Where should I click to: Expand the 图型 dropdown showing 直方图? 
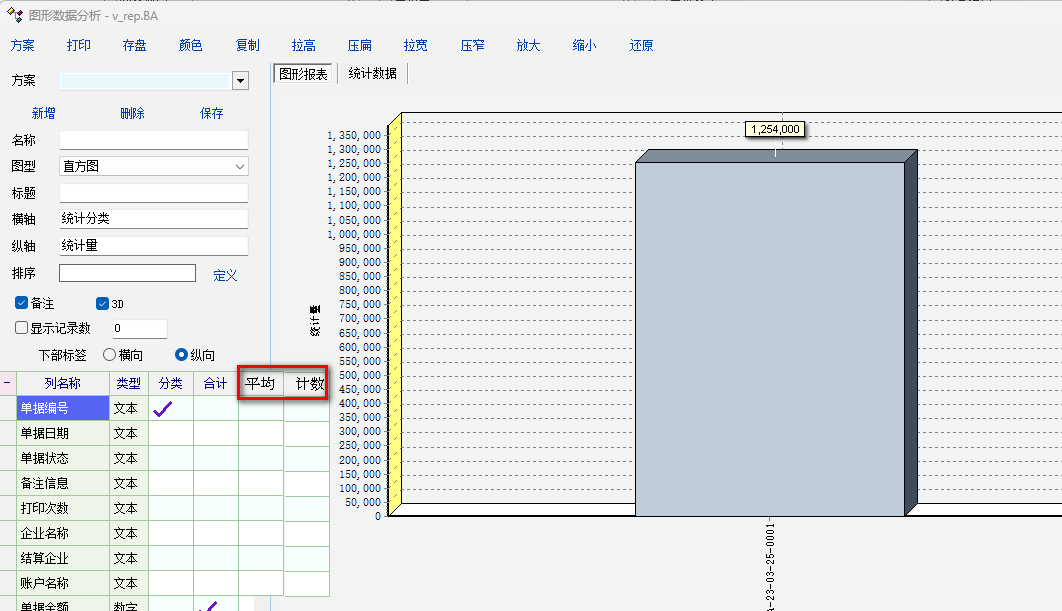[240, 166]
